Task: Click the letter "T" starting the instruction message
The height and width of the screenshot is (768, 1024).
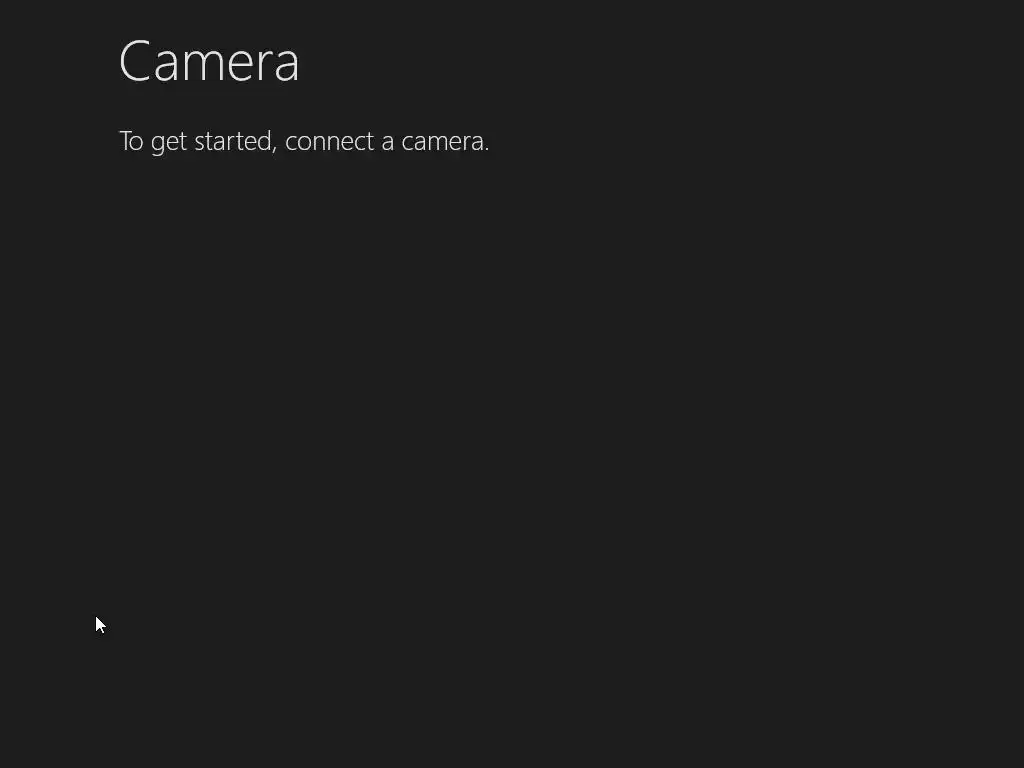Action: 126,141
